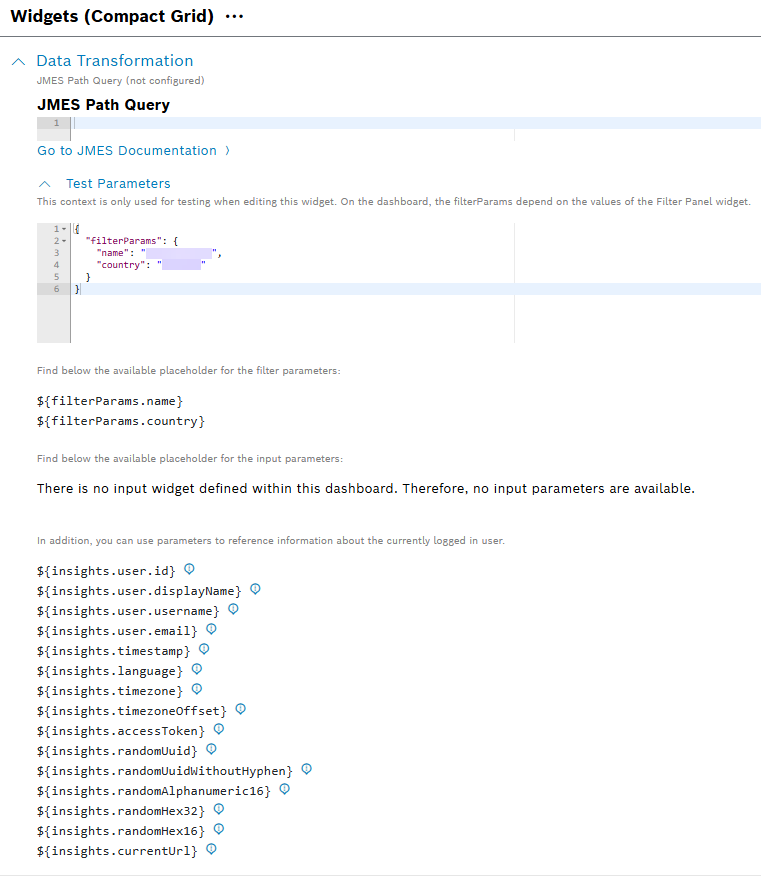761x882 pixels.
Task: Open info icon for insights.randomHex32
Action: (219, 810)
